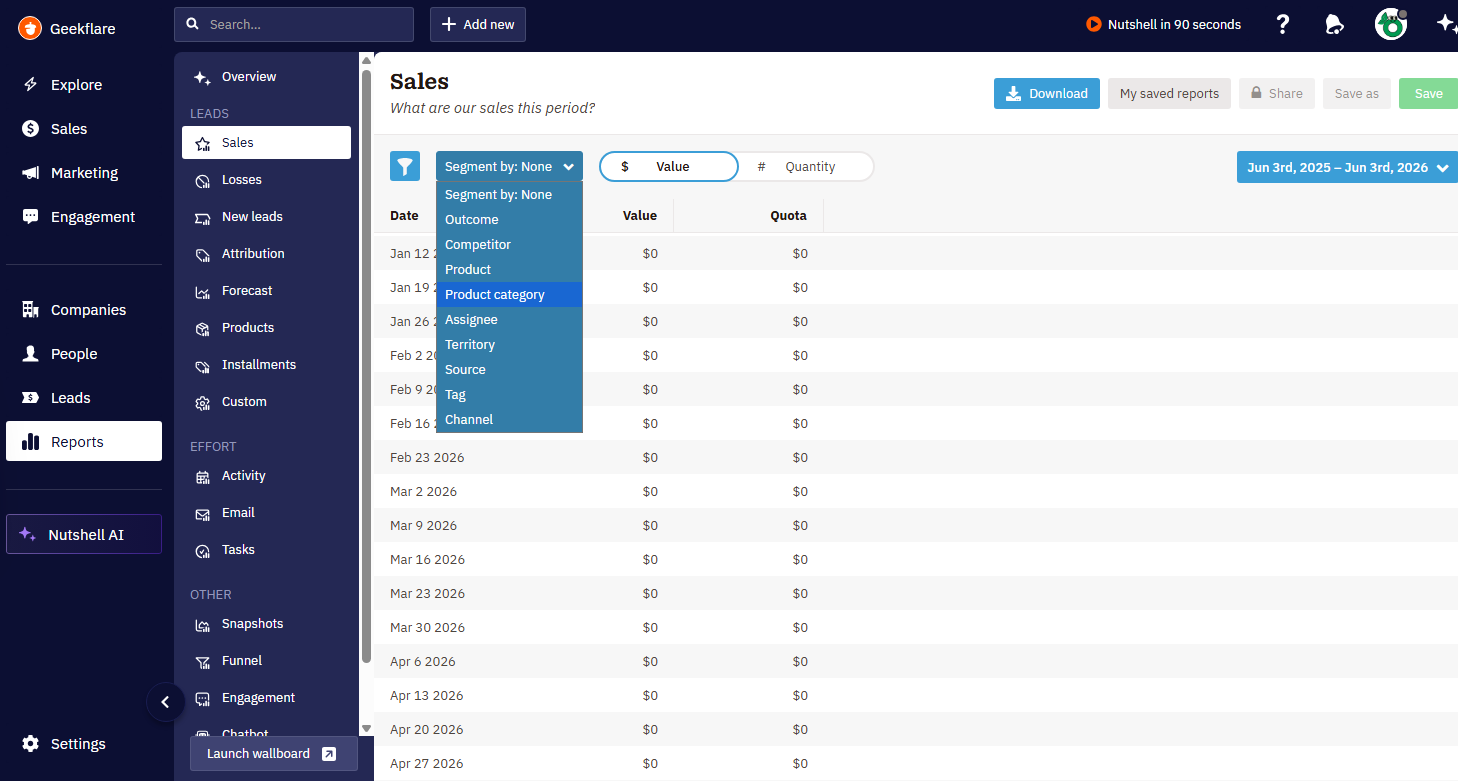Viewport: 1458px width, 781px height.
Task: Select Competitor segment option
Action: pos(509,245)
